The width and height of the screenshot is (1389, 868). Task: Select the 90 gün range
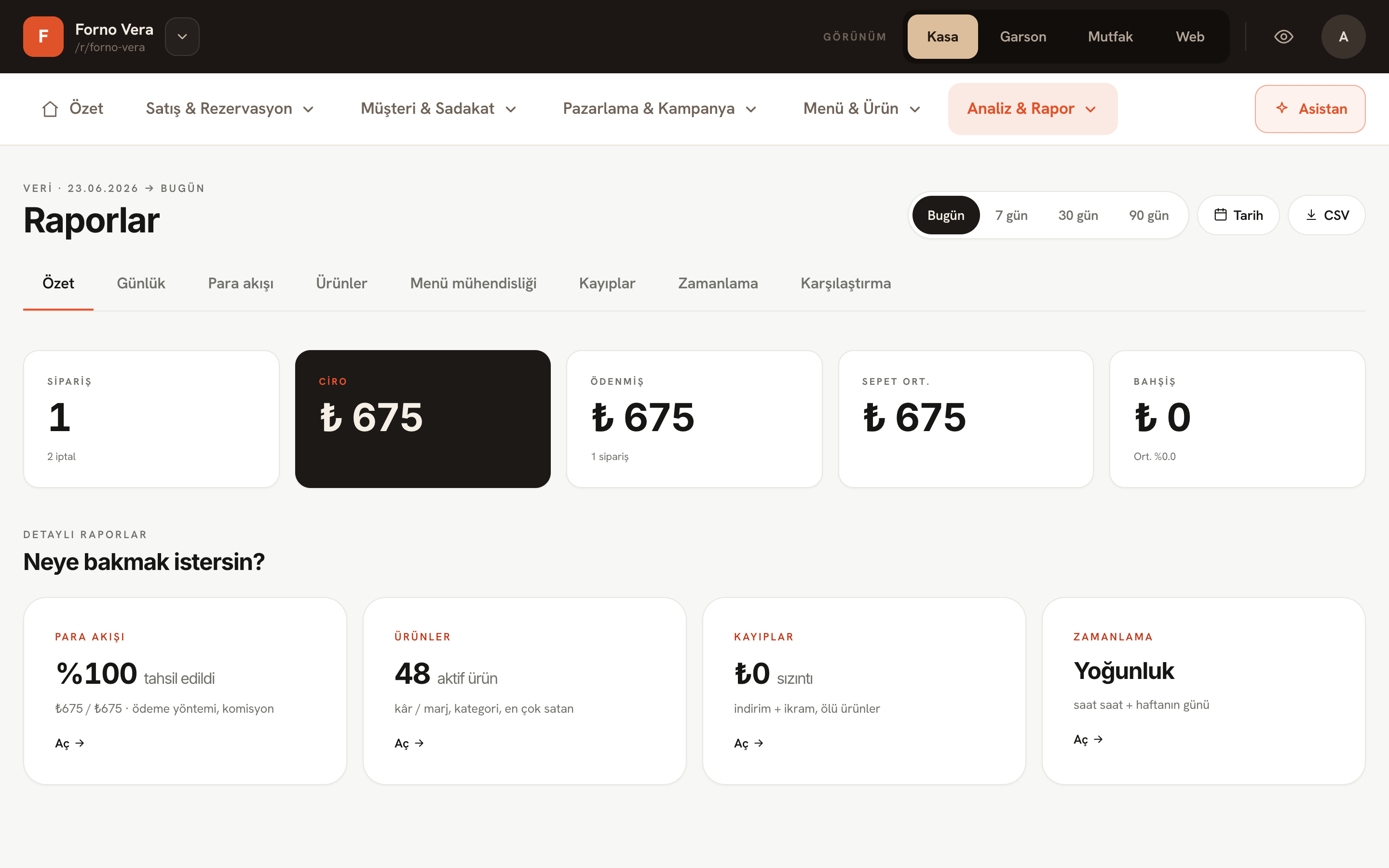pos(1148,215)
